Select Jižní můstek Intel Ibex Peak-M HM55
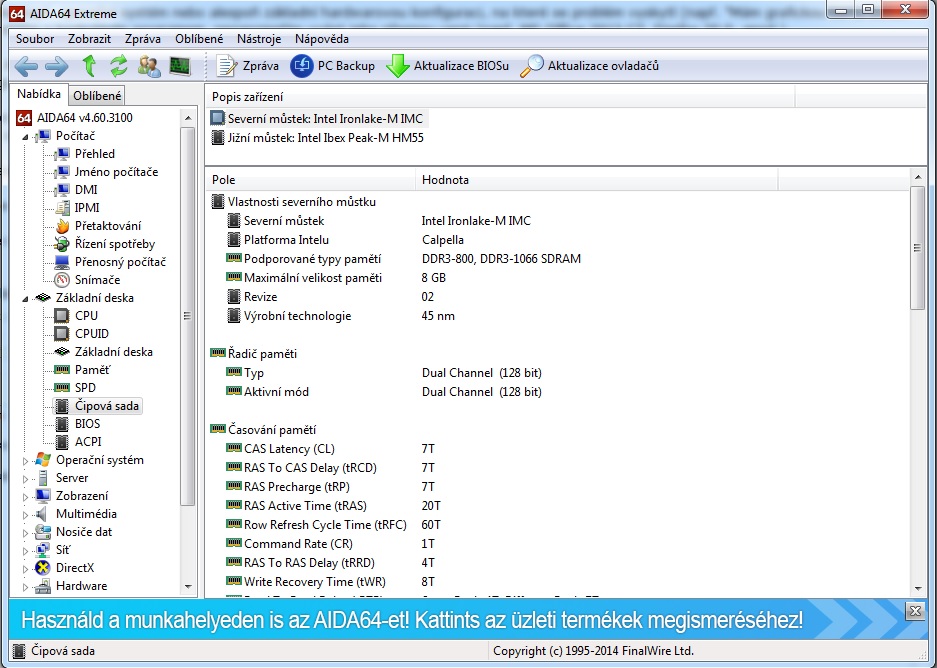937x668 pixels. coord(318,138)
